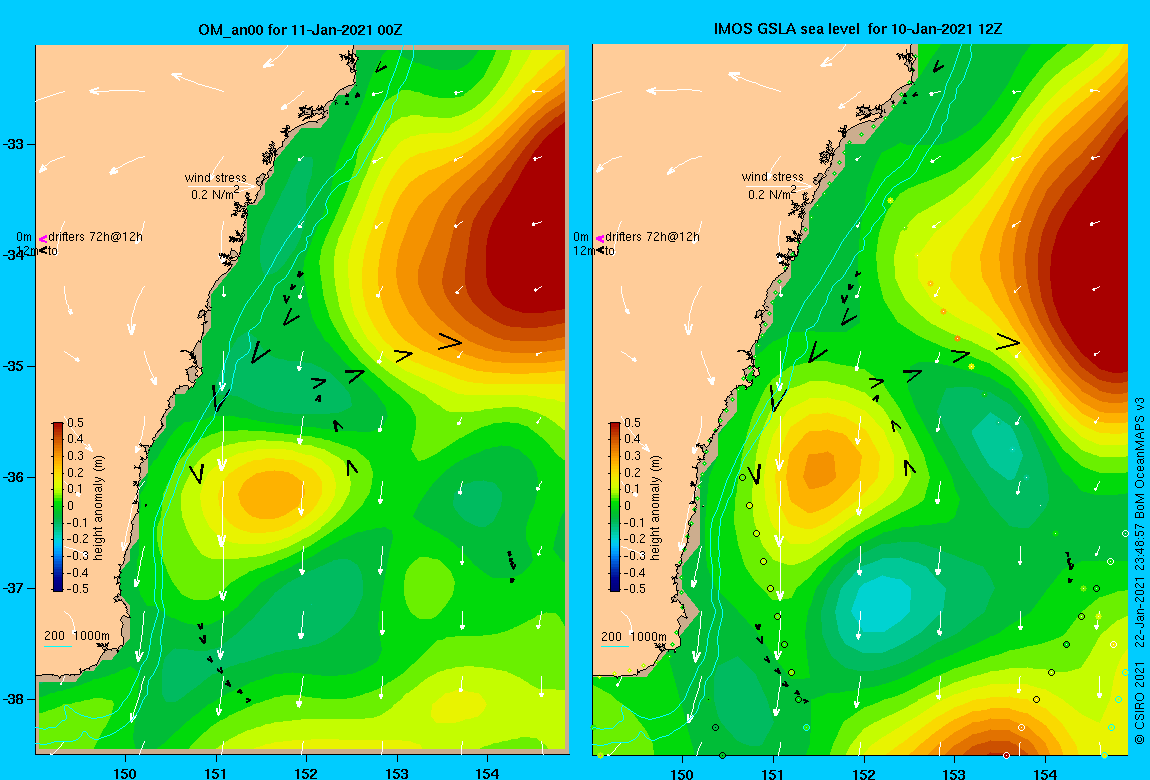Click '0.2 N/m²' value in IMOS GSLA map
This screenshot has height=780, width=1150.
tap(772, 193)
